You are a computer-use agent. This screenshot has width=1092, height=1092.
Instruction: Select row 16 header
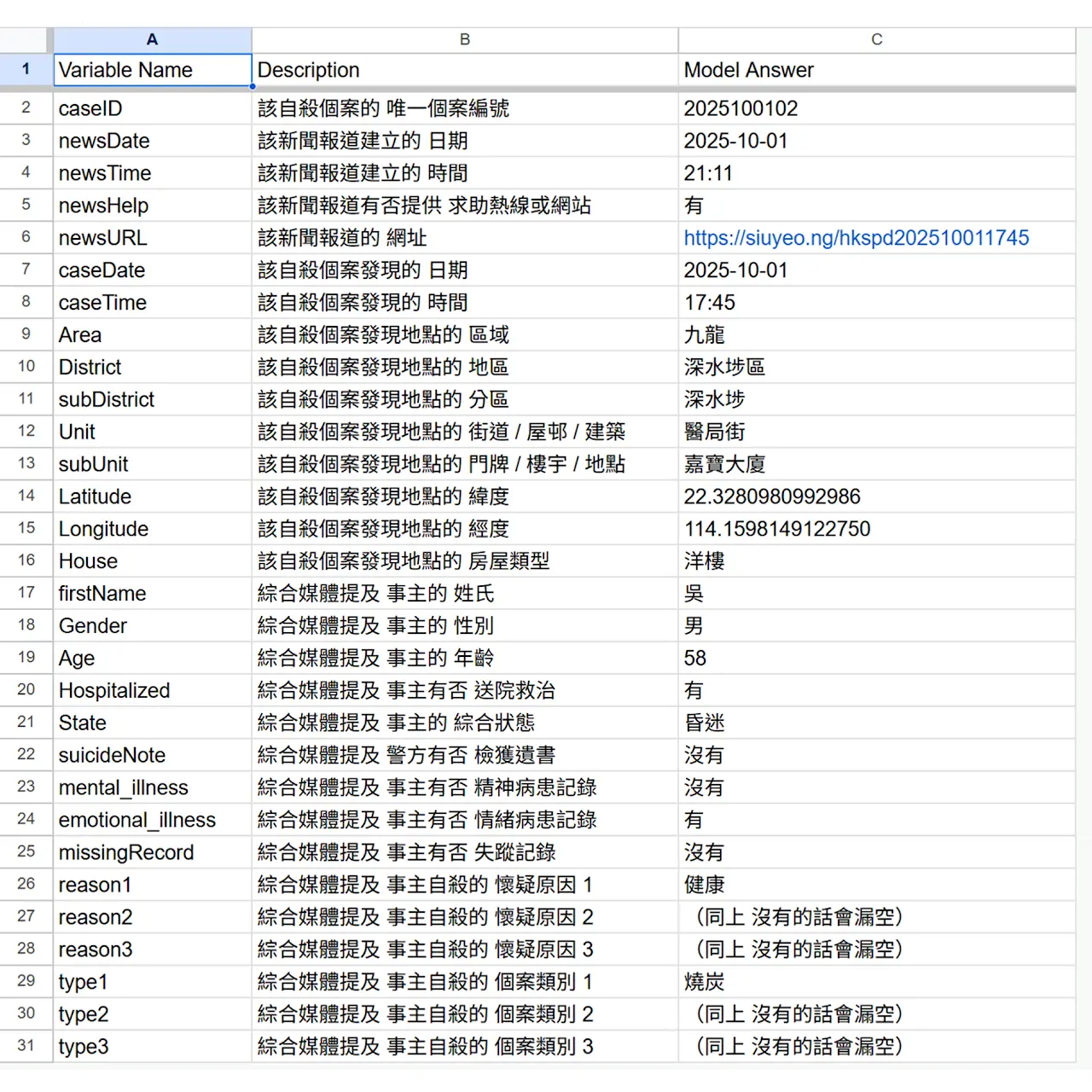coord(26,561)
